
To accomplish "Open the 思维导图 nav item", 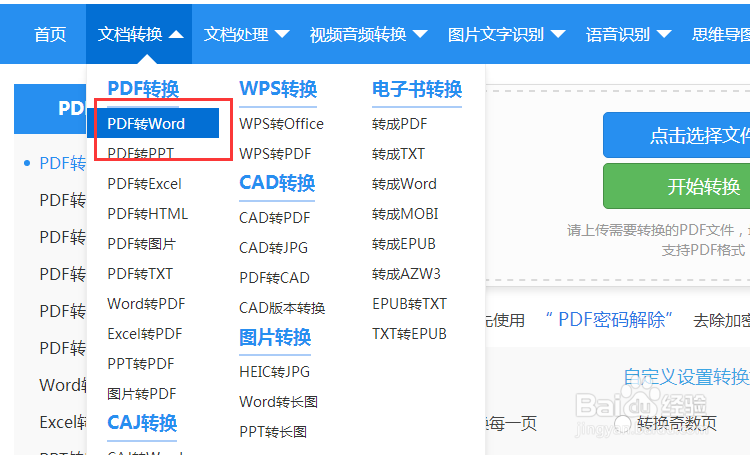I will pos(720,34).
